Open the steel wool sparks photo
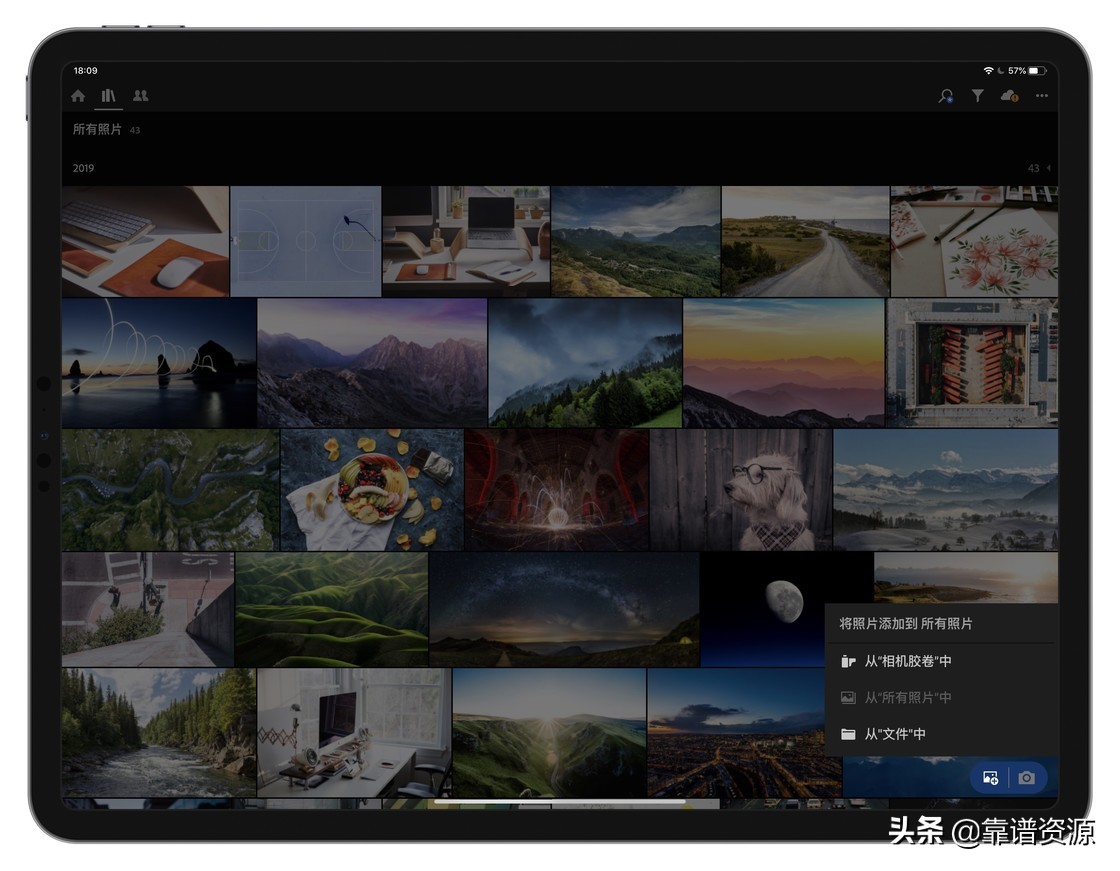The width and height of the screenshot is (1120, 871). [x=556, y=489]
